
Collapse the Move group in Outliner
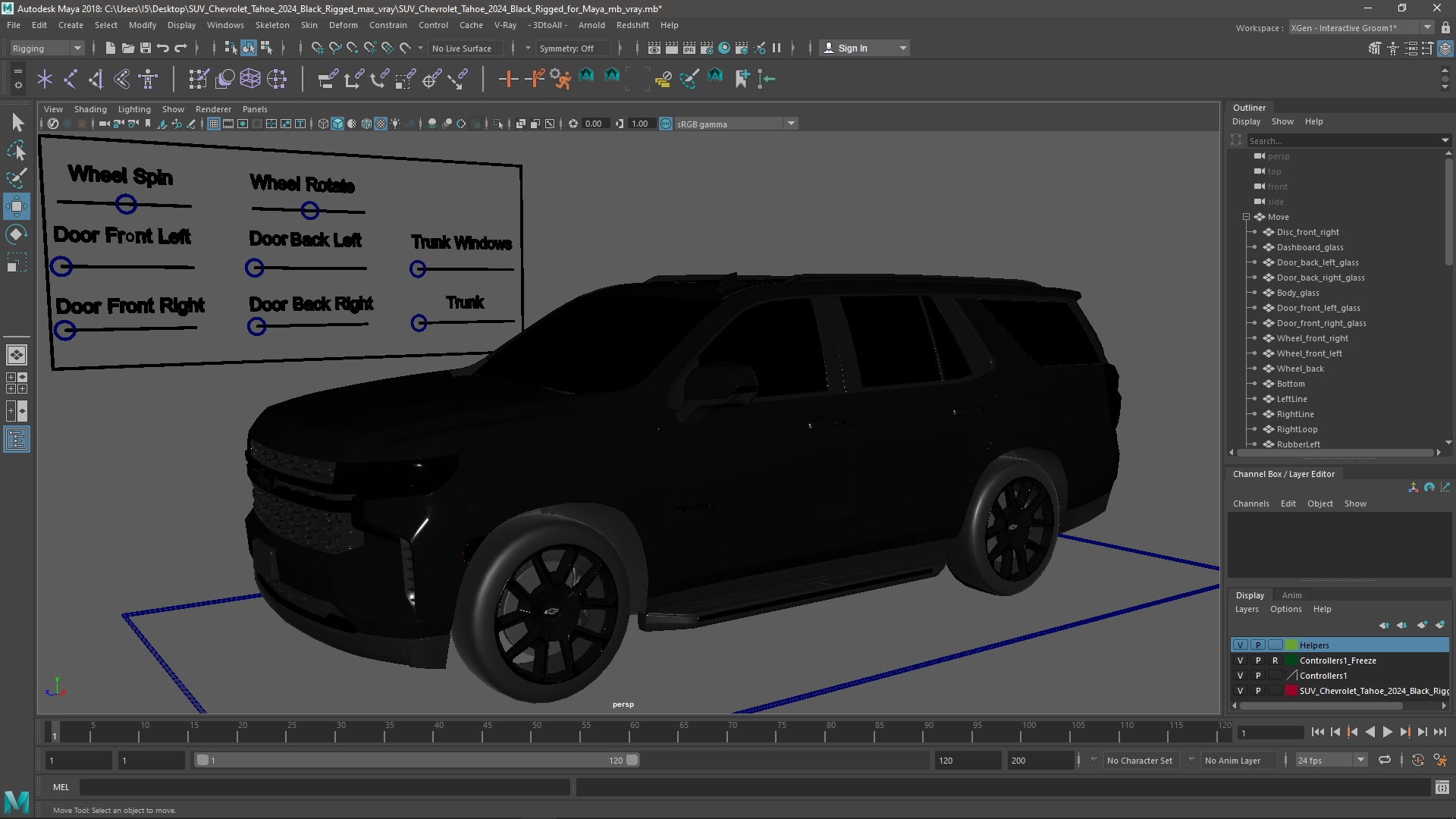(1246, 217)
